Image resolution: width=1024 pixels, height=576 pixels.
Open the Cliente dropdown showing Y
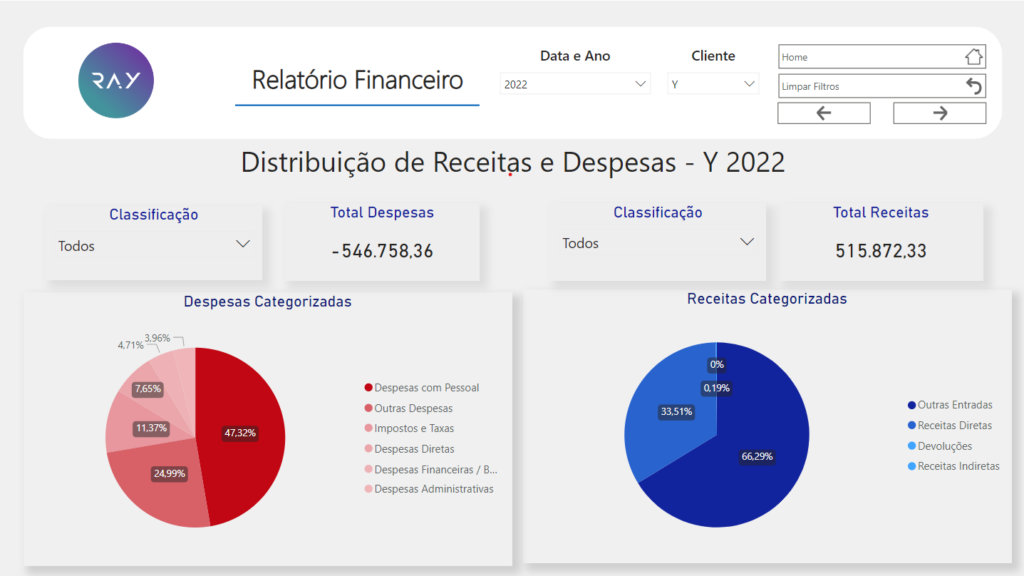713,85
